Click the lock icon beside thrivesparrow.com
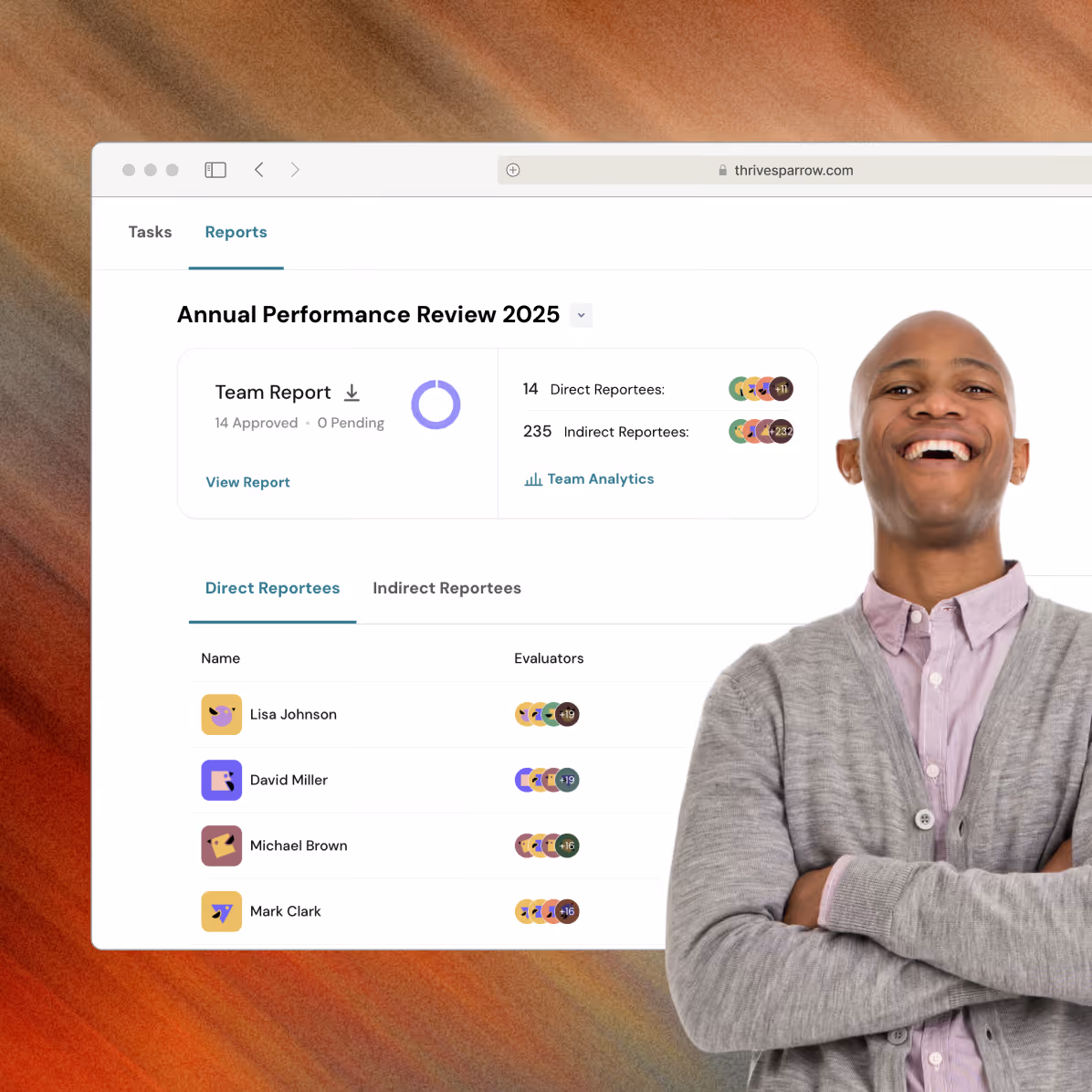Screen dimensions: 1092x1092 click(723, 171)
